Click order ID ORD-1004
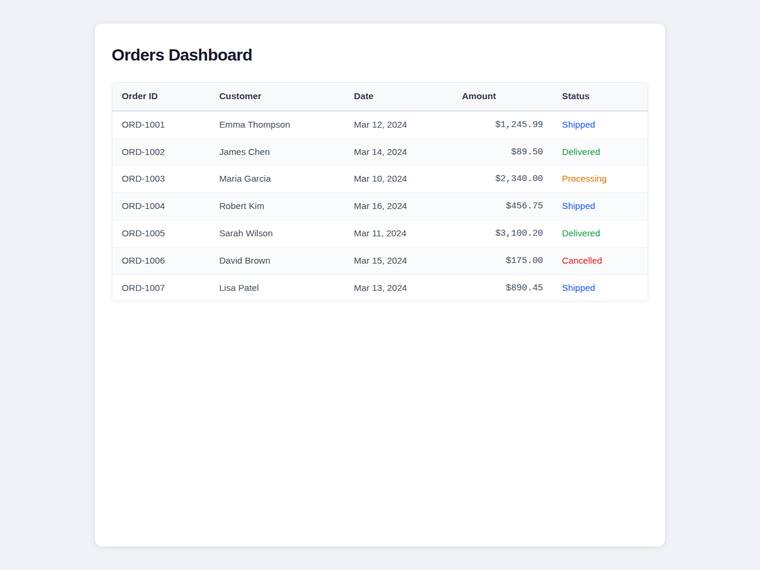Screen dimensions: 760x570 143,206
